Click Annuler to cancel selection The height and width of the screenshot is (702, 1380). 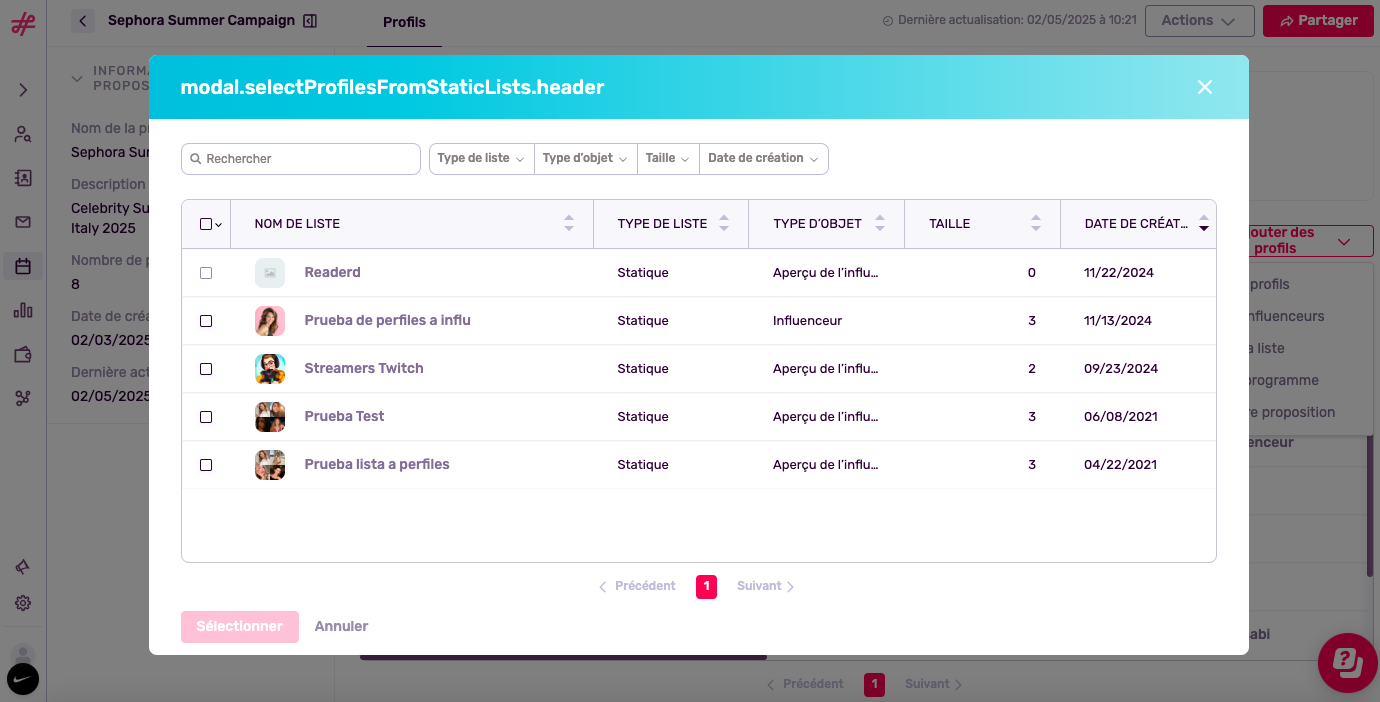pyautogui.click(x=342, y=627)
